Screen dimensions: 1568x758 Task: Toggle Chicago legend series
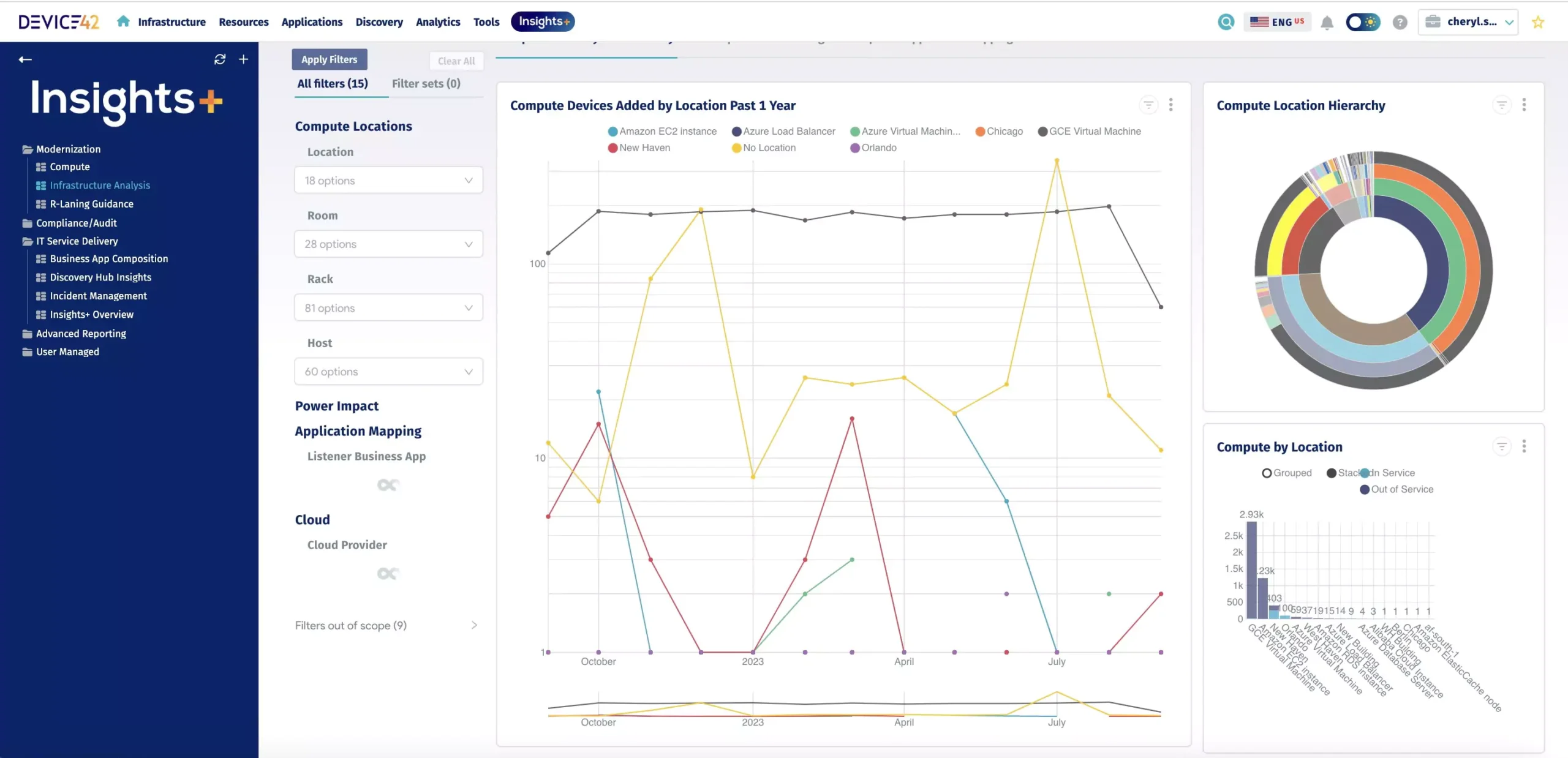[x=999, y=131]
